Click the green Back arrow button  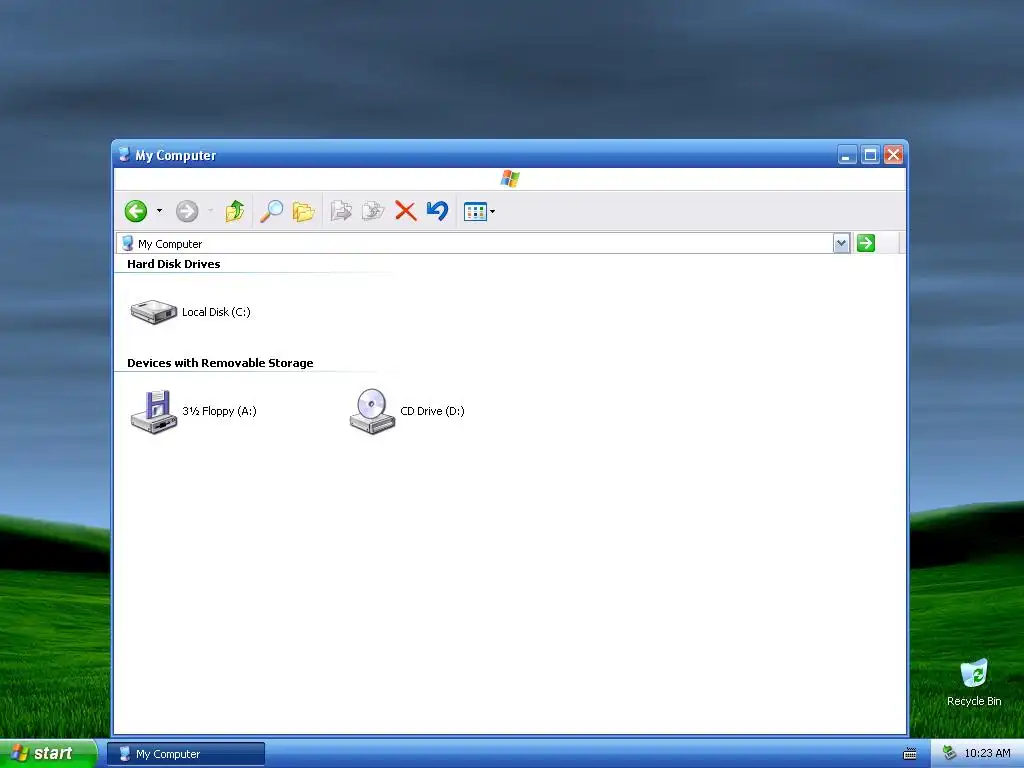136,211
